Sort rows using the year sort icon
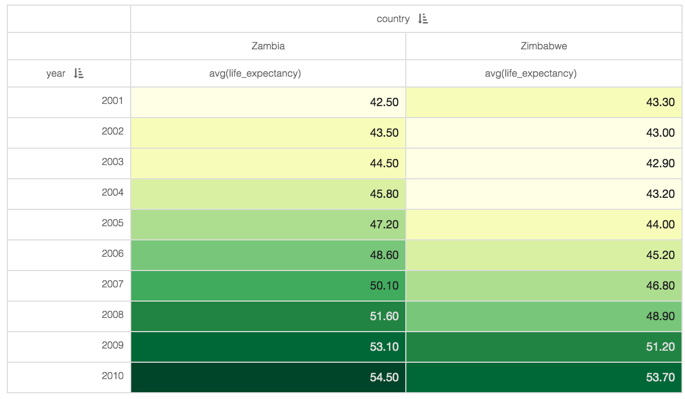The height and width of the screenshot is (399, 685). [79, 73]
